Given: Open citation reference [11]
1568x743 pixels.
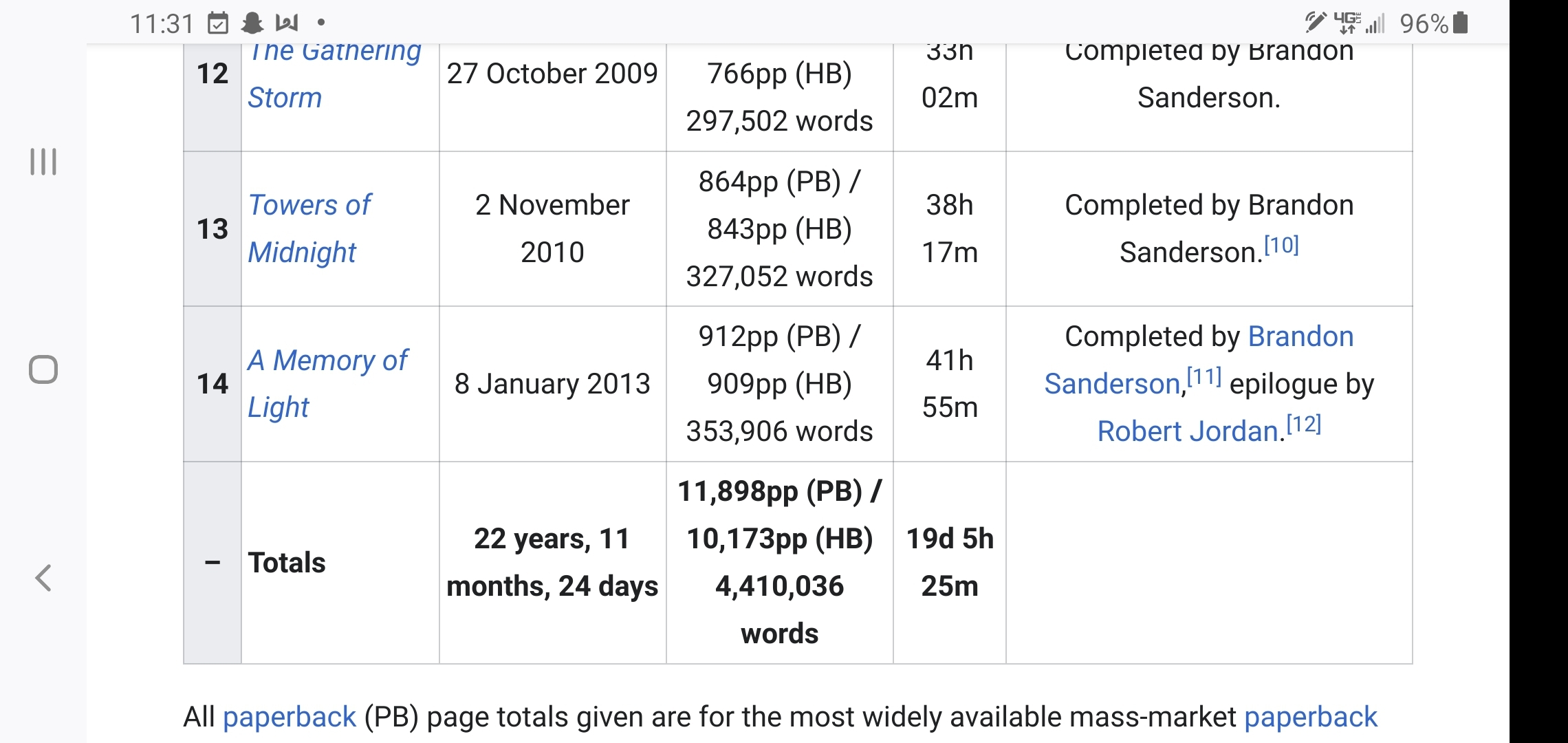Looking at the screenshot, I should pos(1204,376).
